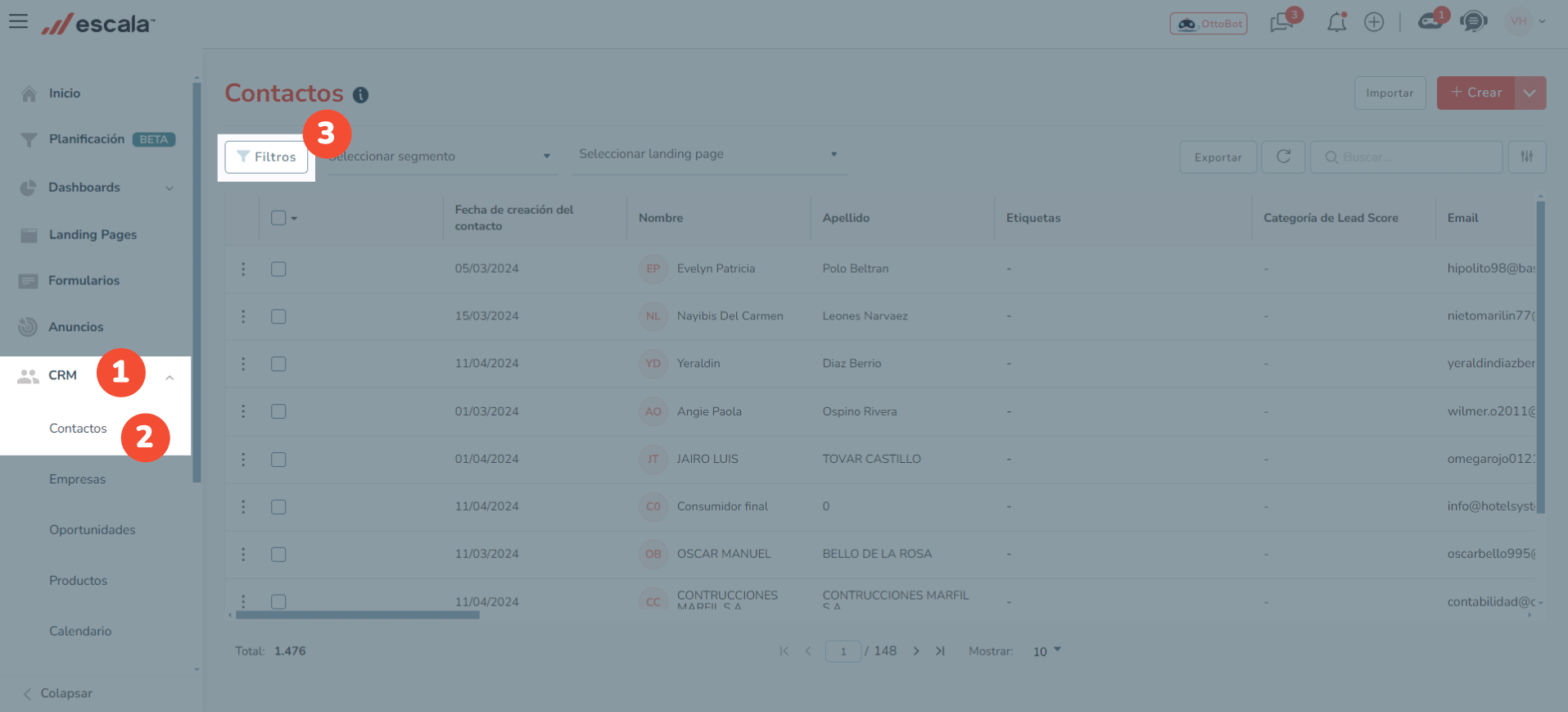Check the Yeraldin row checkbox
The image size is (1568, 712).
(278, 364)
